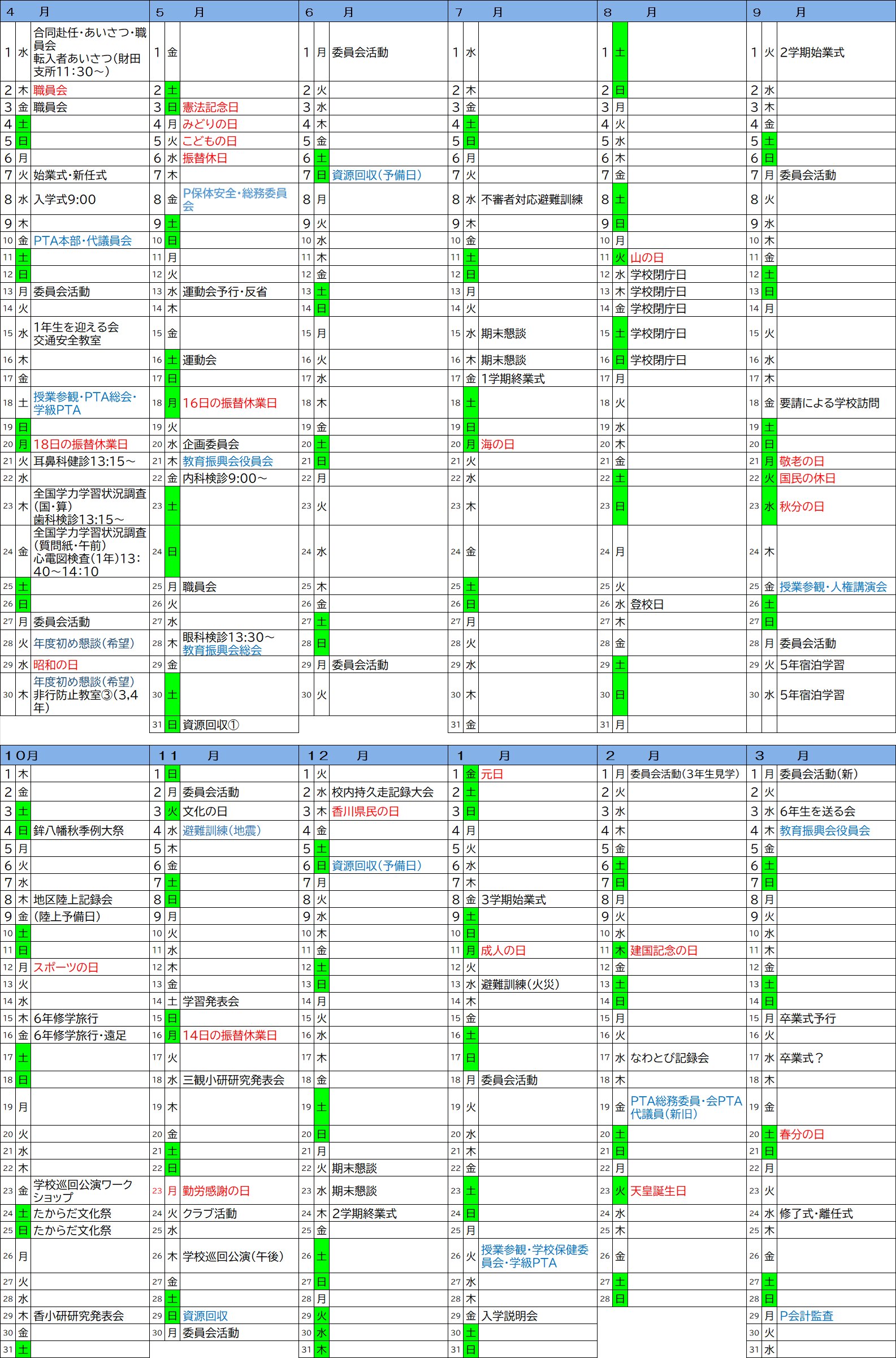Select the 登校日 entry on August 26
Viewport: 896px width, 1358px height.
click(x=647, y=604)
